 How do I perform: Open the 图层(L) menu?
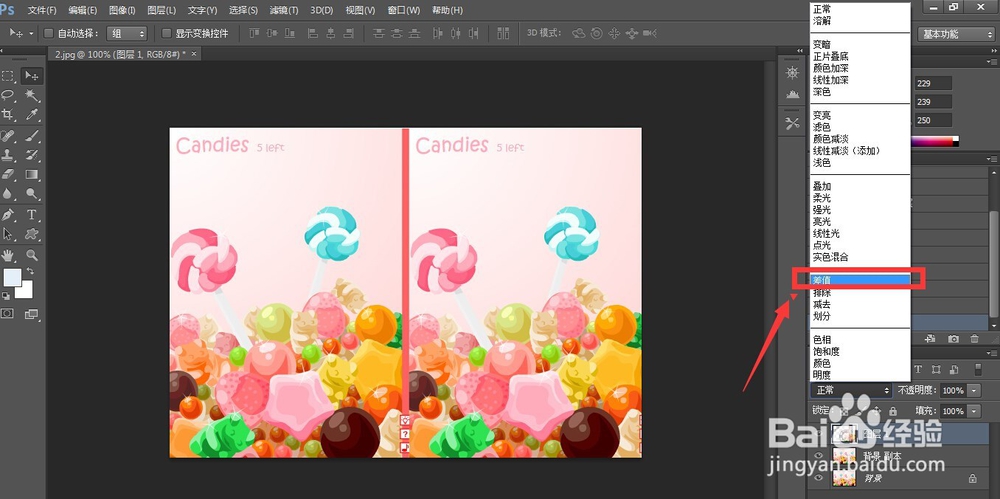click(161, 10)
